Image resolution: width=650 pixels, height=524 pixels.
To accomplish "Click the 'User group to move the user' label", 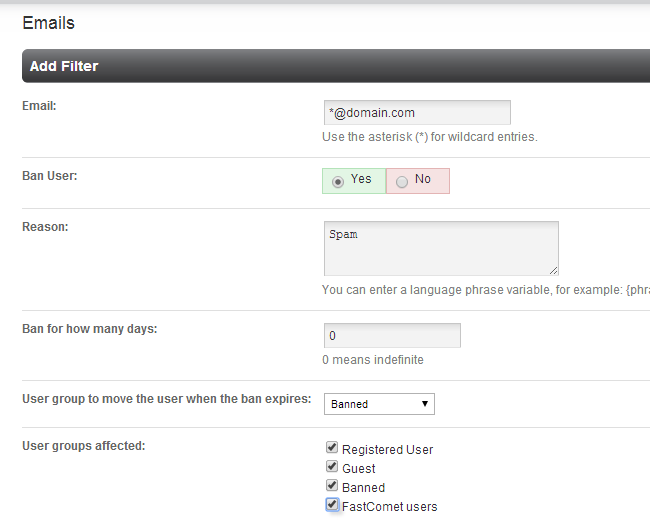I will pyautogui.click(x=167, y=399).
